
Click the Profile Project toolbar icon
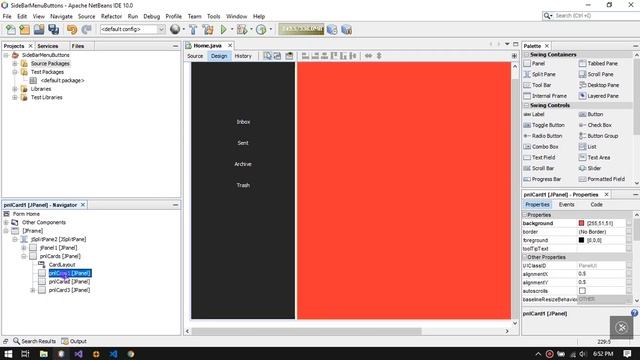[261, 29]
